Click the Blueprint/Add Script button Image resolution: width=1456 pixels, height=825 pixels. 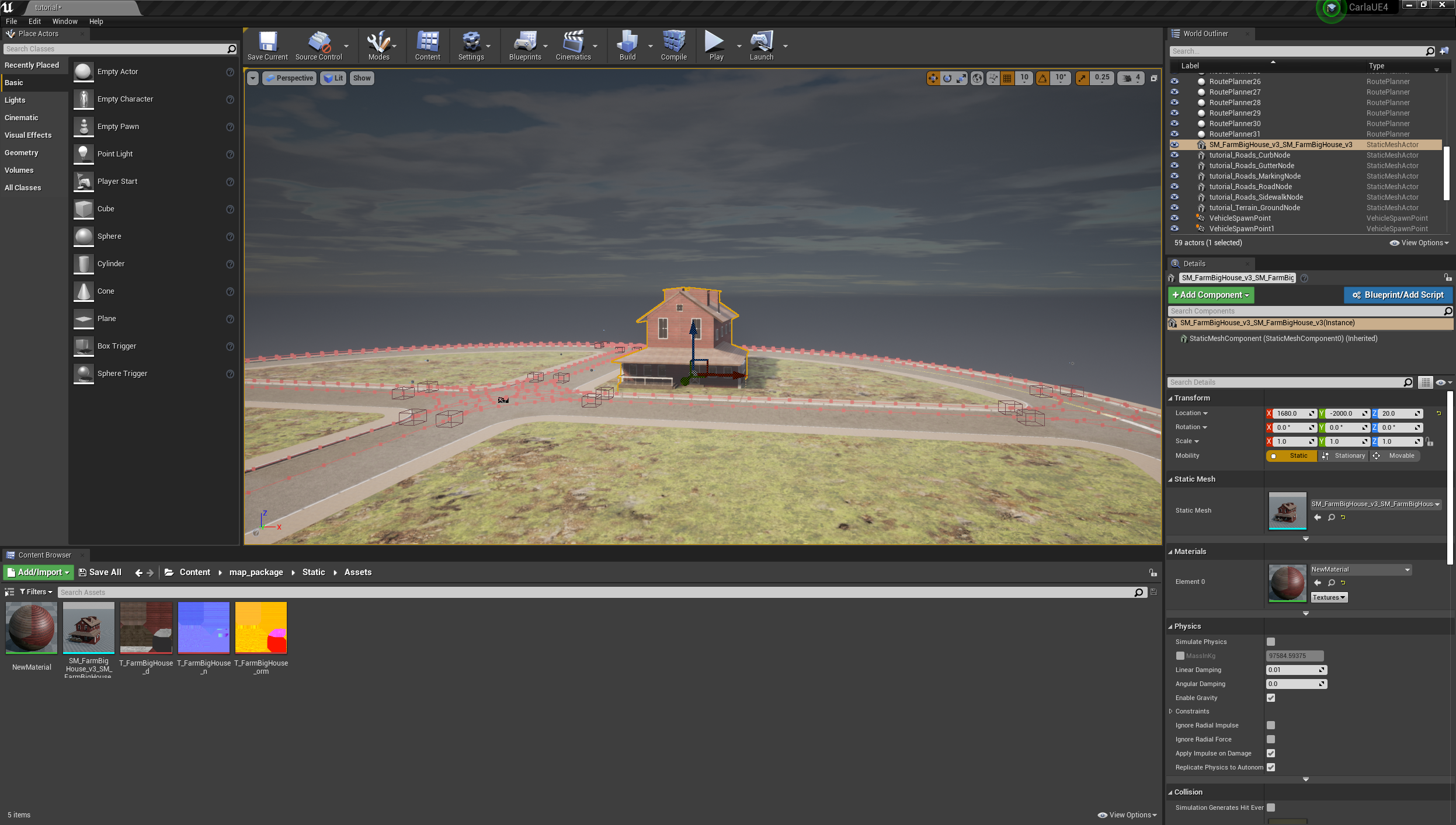click(x=1398, y=295)
